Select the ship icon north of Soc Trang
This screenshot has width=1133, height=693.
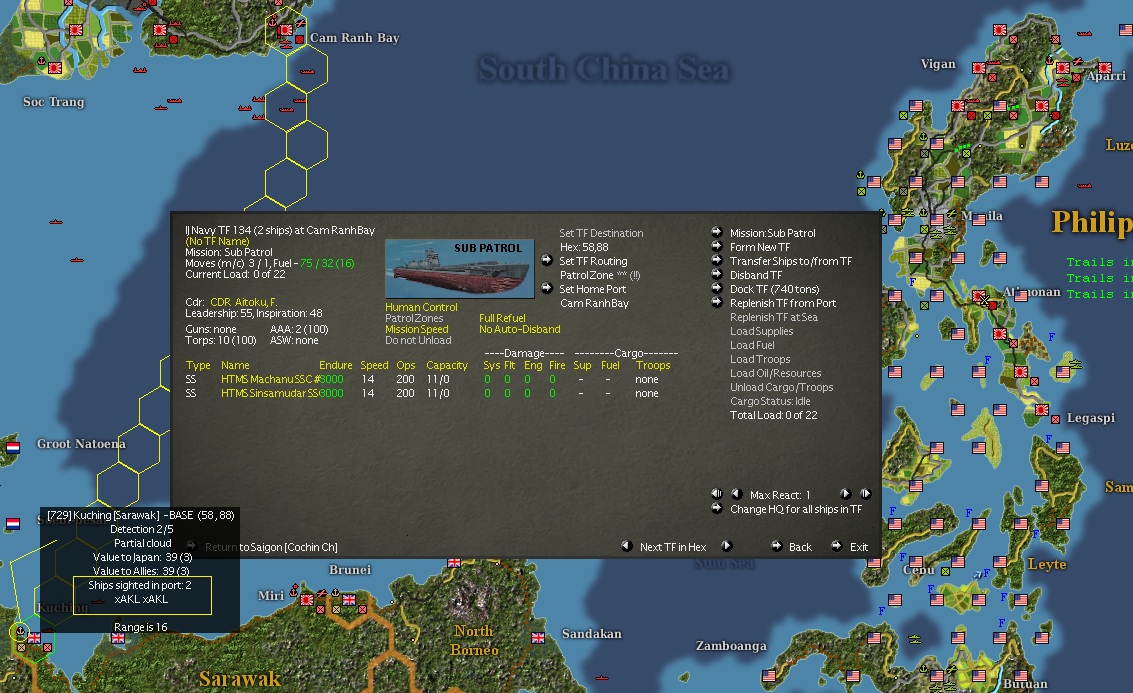(139, 70)
